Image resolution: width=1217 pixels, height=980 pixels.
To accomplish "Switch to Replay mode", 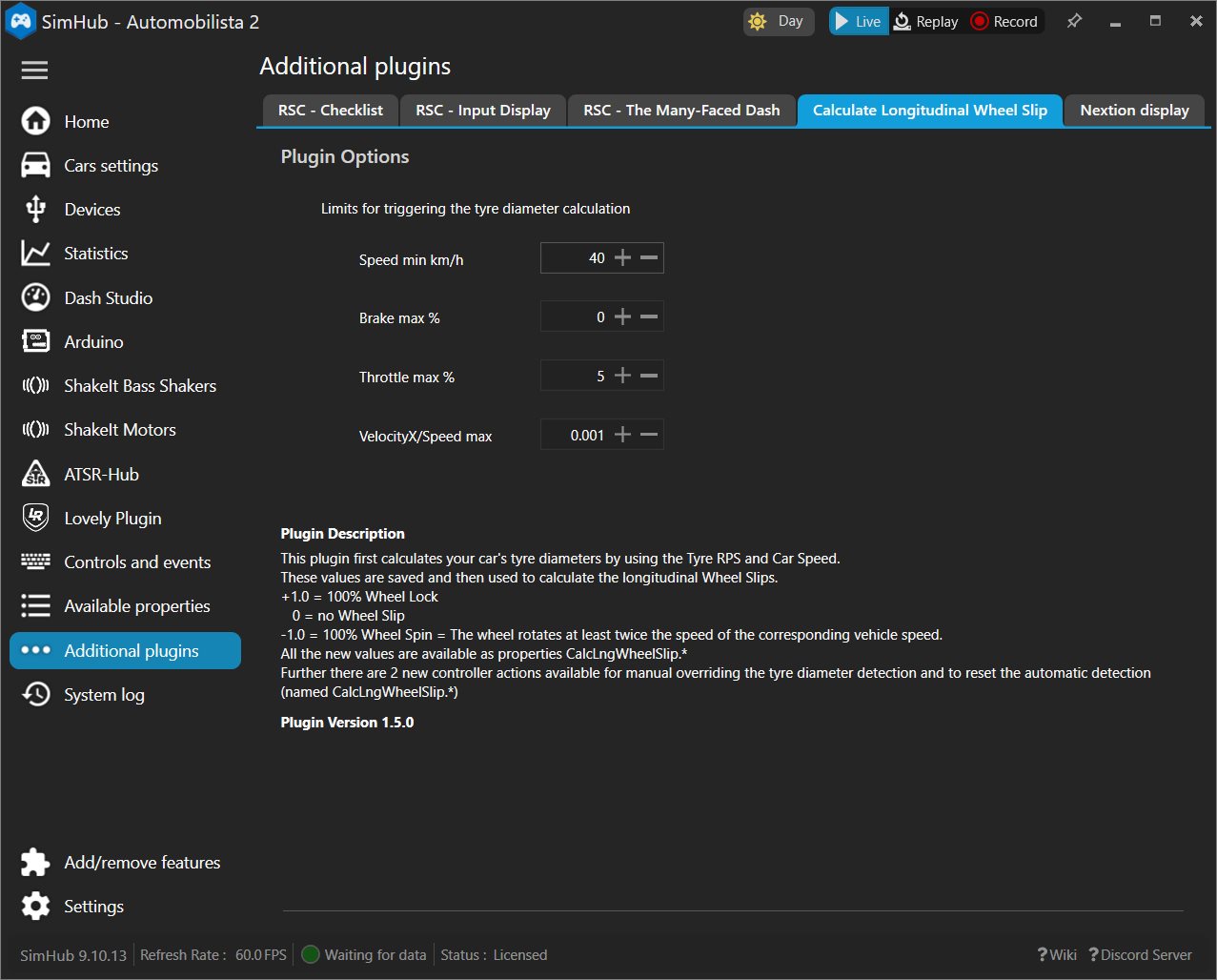I will 925,21.
